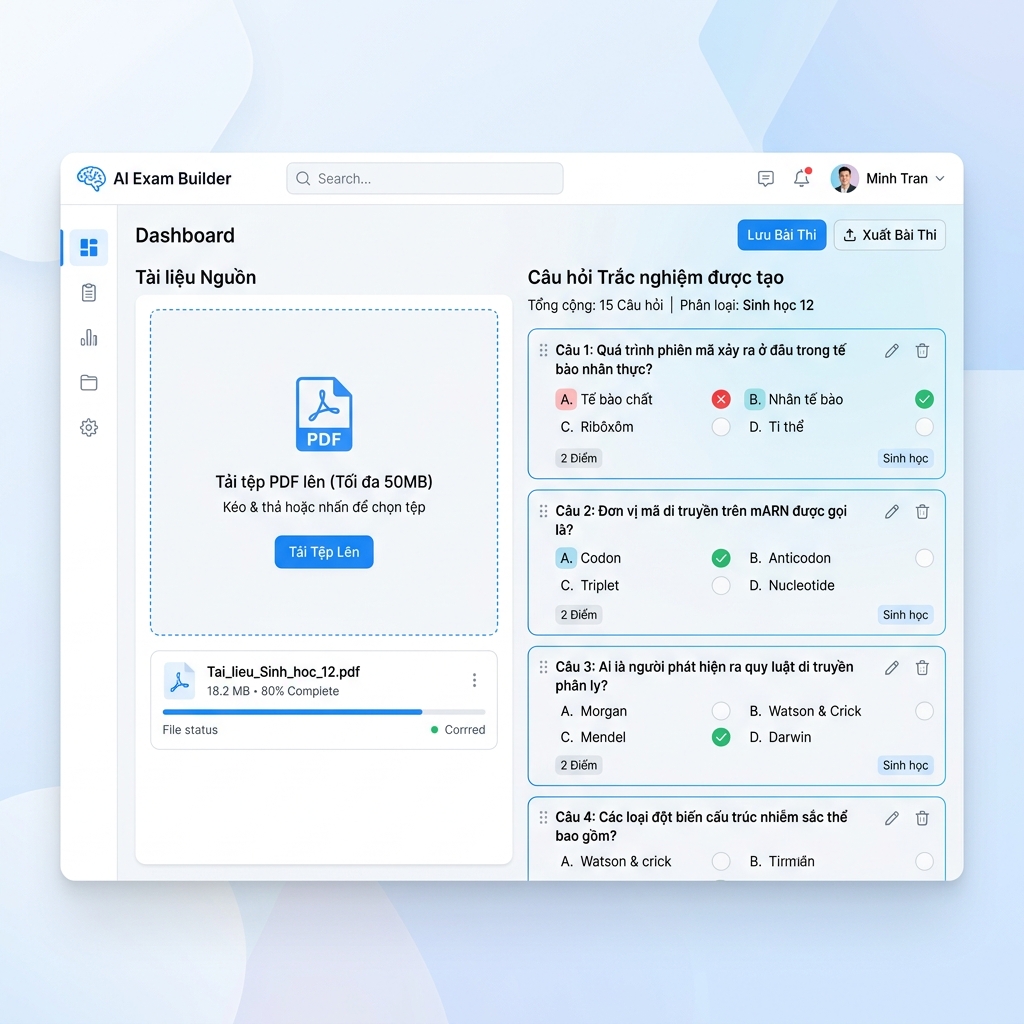Click the 2 Điểm badge on Câu 3
The height and width of the screenshot is (1024, 1024).
(579, 765)
